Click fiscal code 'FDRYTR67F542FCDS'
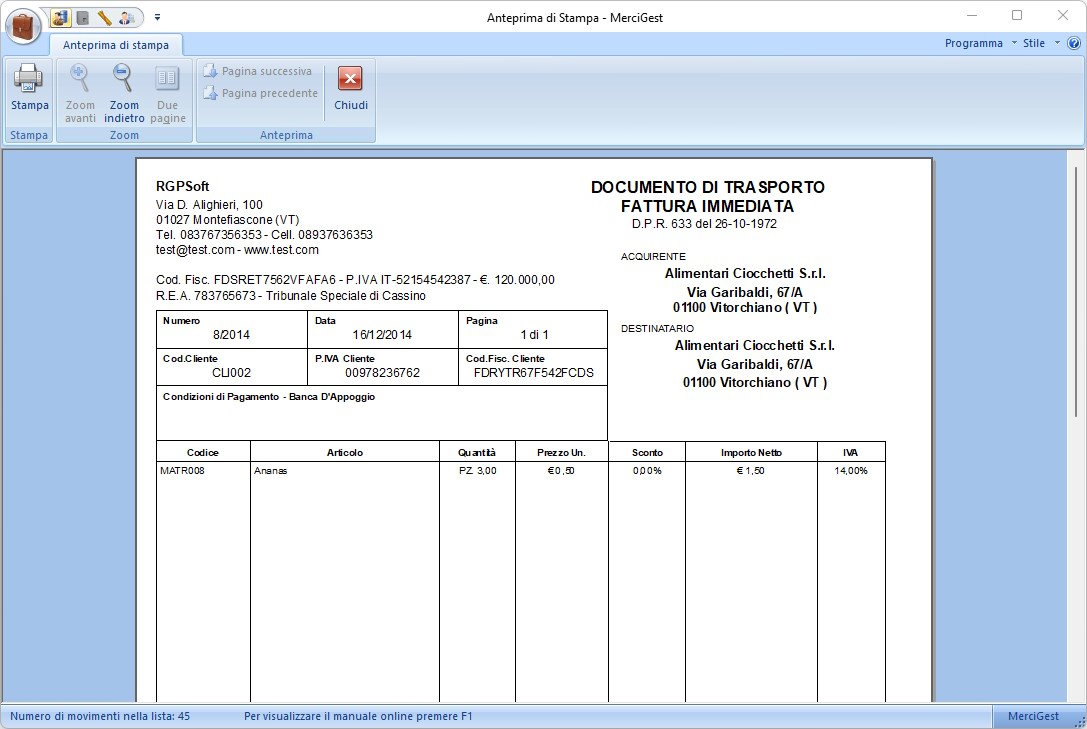 pos(534,373)
